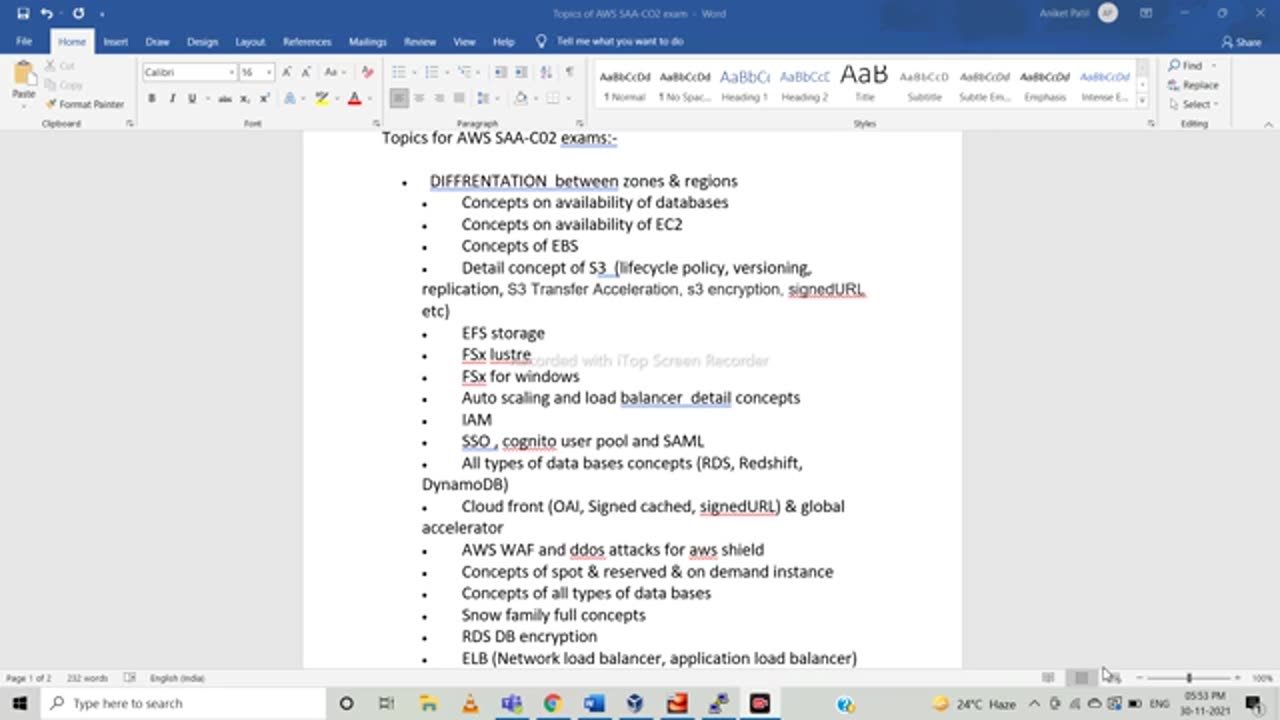The image size is (1280, 720).
Task: Apply superscript formatting
Action: (x=265, y=98)
